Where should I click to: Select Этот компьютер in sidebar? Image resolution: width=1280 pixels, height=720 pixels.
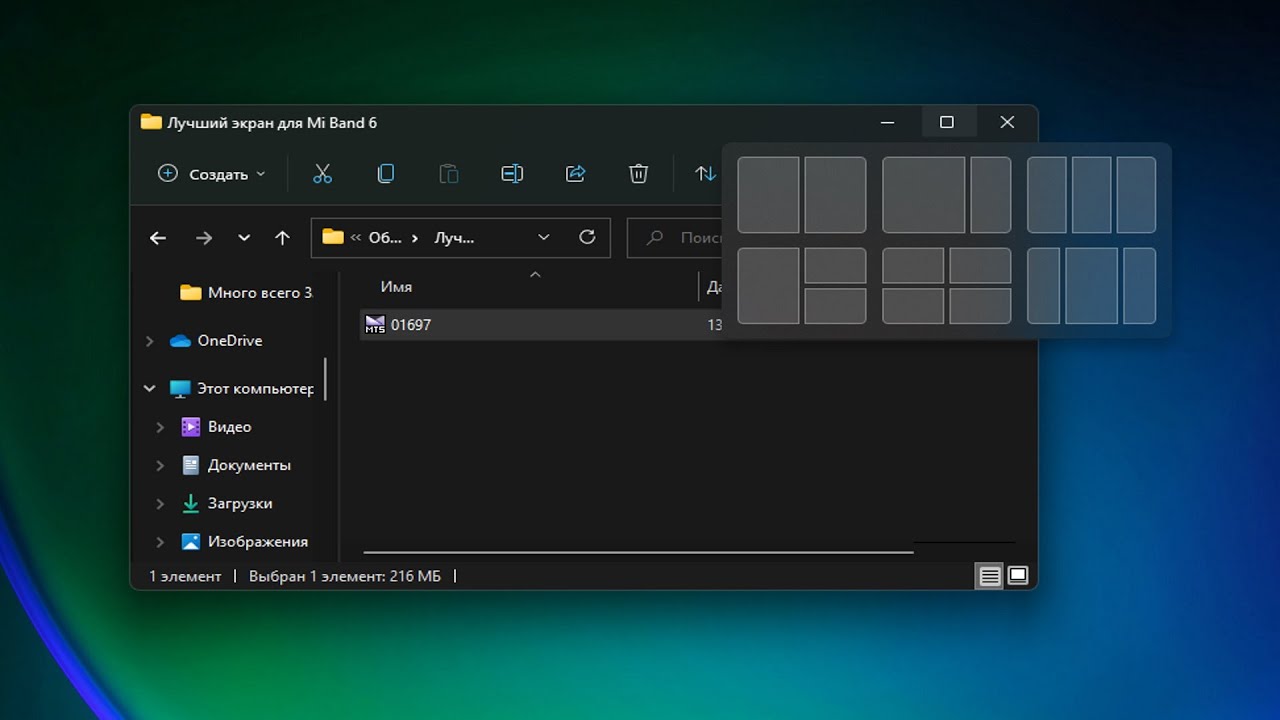(241, 388)
